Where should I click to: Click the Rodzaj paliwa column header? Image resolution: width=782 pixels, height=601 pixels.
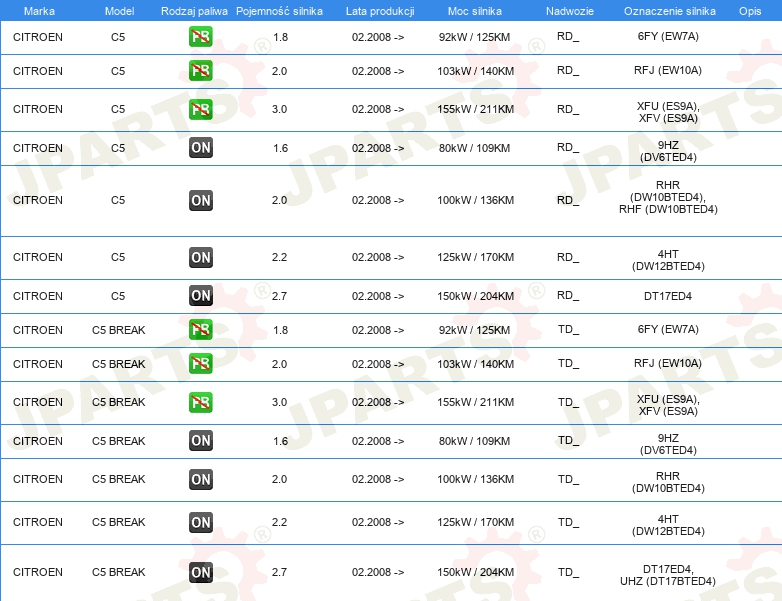pos(194,11)
